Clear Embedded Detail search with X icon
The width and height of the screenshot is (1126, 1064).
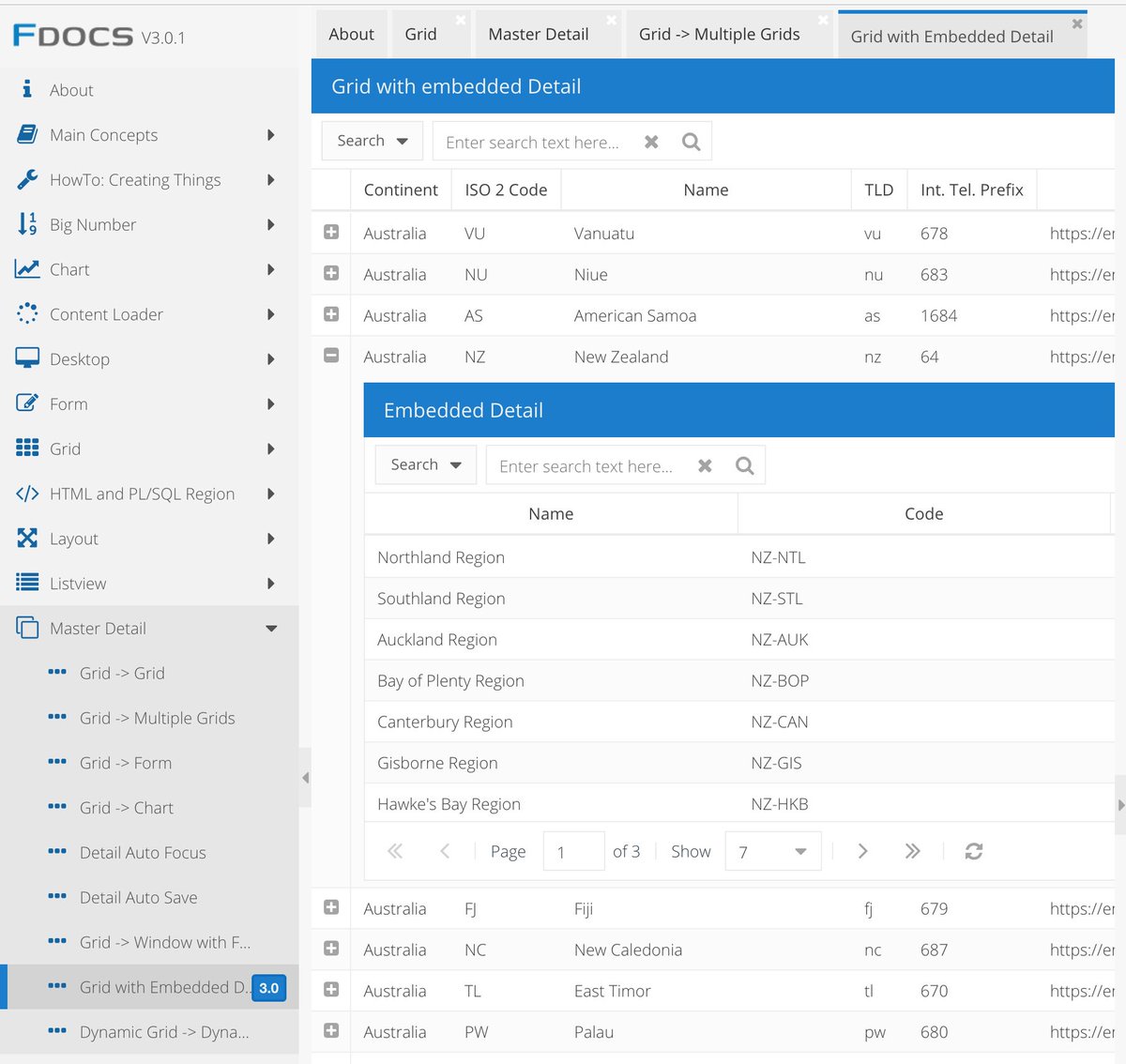point(705,465)
